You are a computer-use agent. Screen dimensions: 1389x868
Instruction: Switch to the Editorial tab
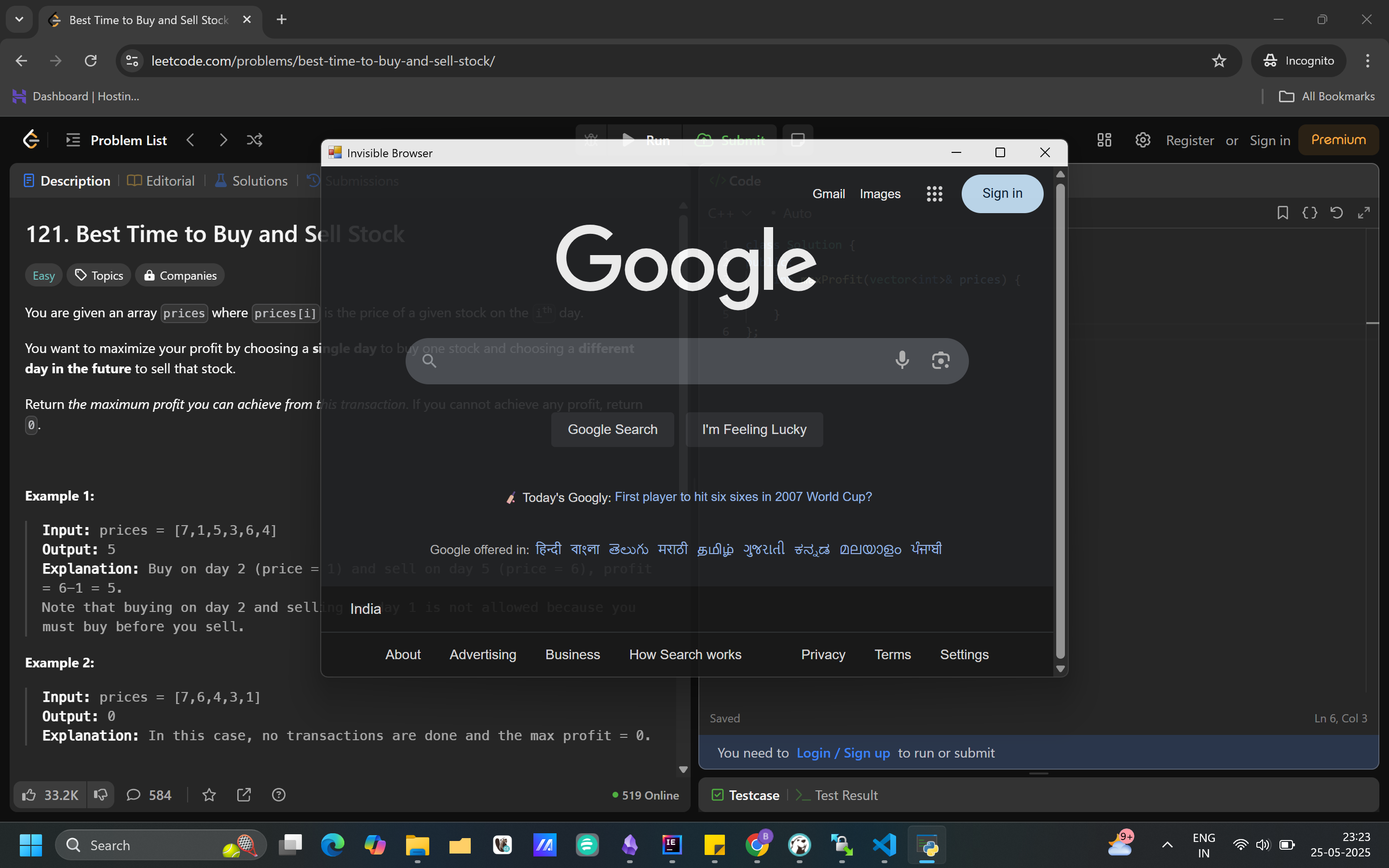(x=161, y=181)
